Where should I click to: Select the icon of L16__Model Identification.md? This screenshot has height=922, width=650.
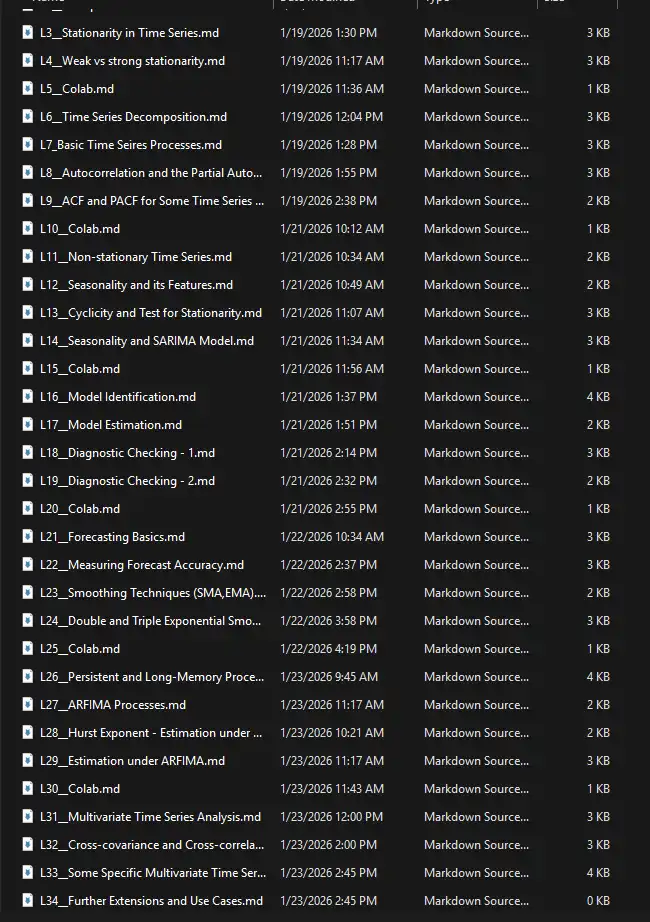pyautogui.click(x=28, y=397)
